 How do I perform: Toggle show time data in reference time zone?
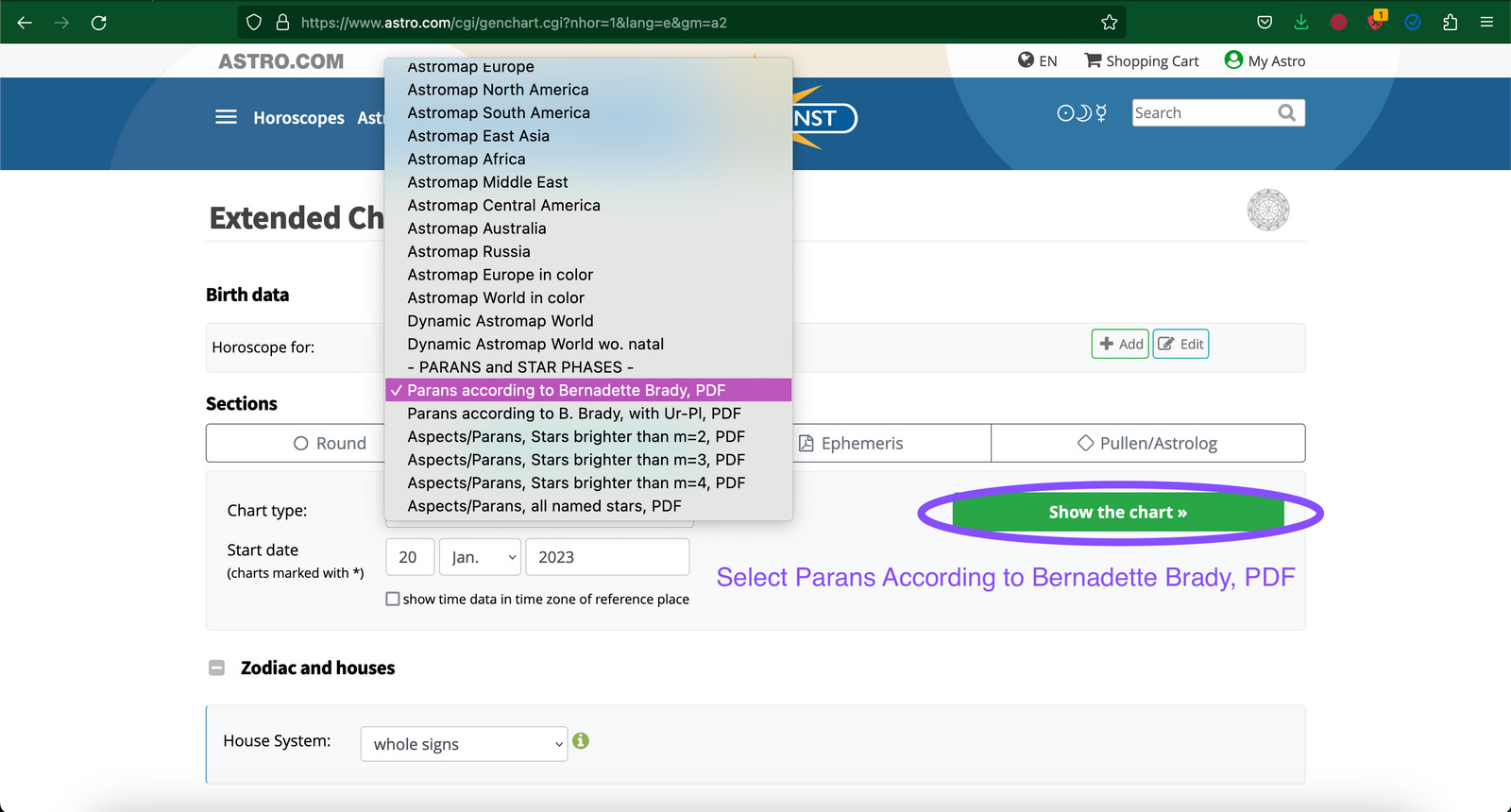point(393,599)
